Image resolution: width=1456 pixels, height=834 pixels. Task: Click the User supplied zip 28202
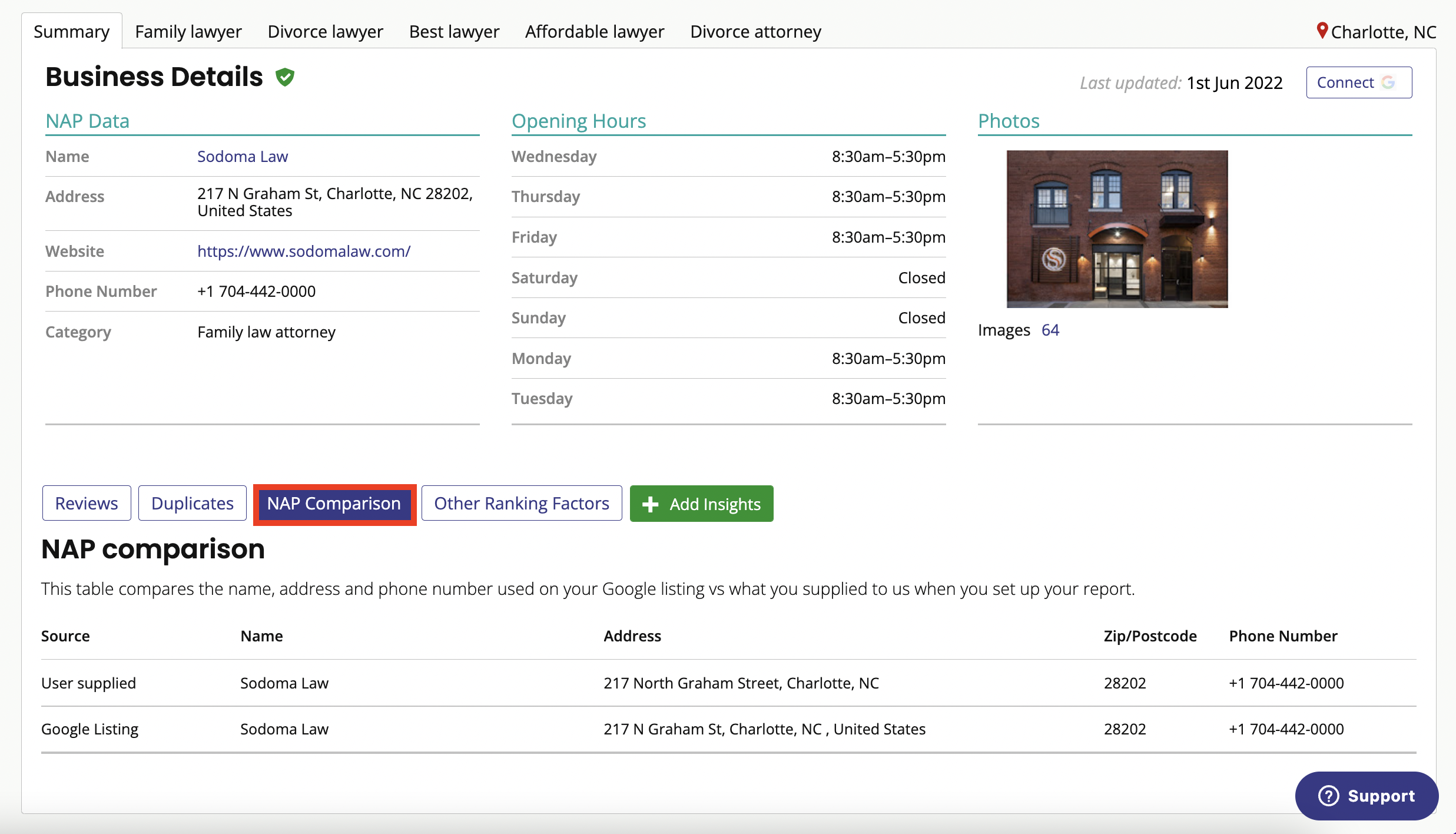click(x=1125, y=683)
